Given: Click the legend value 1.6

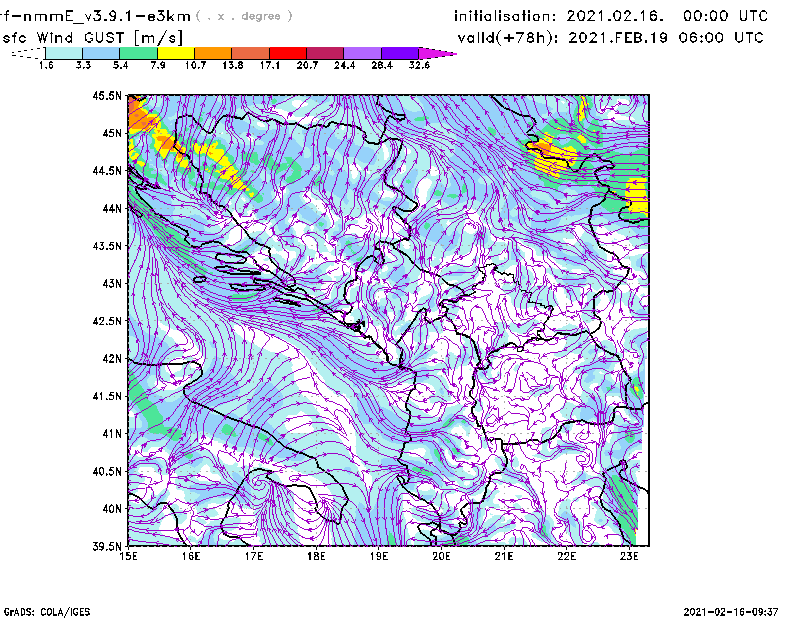Looking at the screenshot, I should [46, 65].
